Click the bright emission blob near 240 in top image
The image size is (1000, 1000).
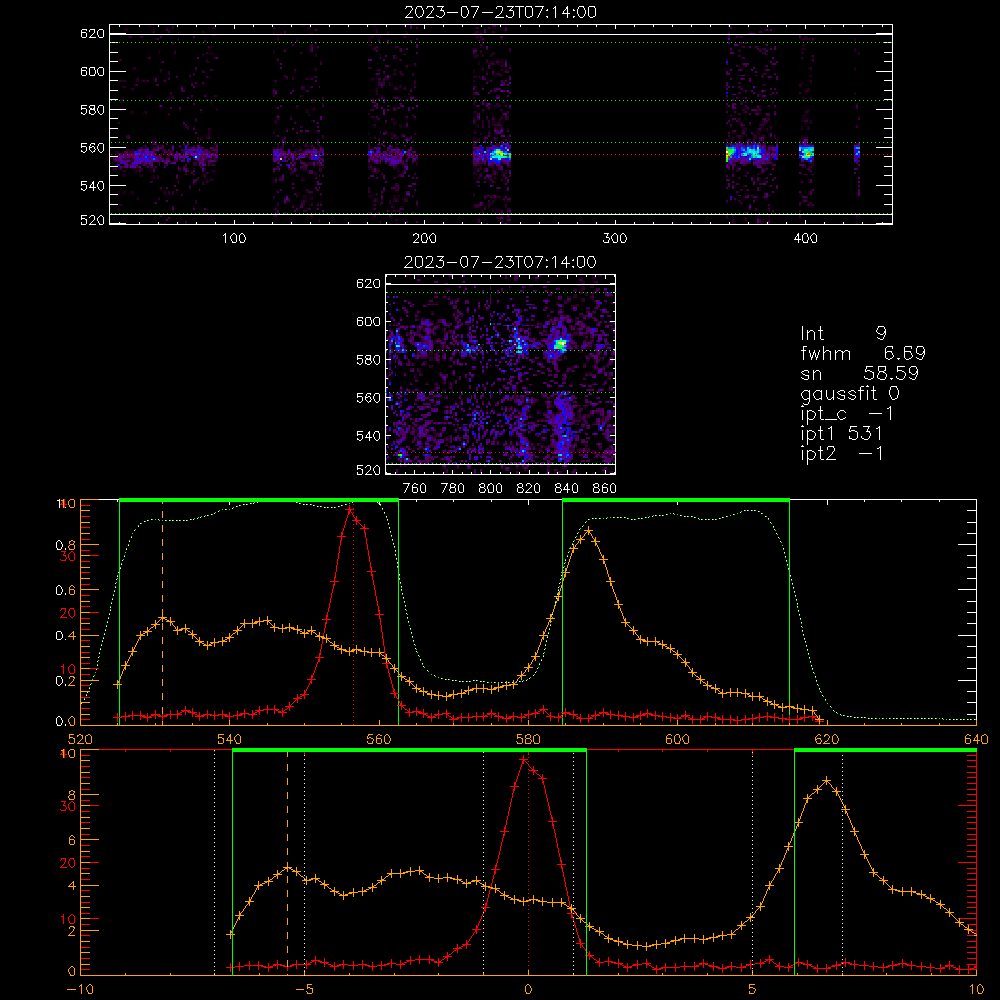(x=499, y=154)
